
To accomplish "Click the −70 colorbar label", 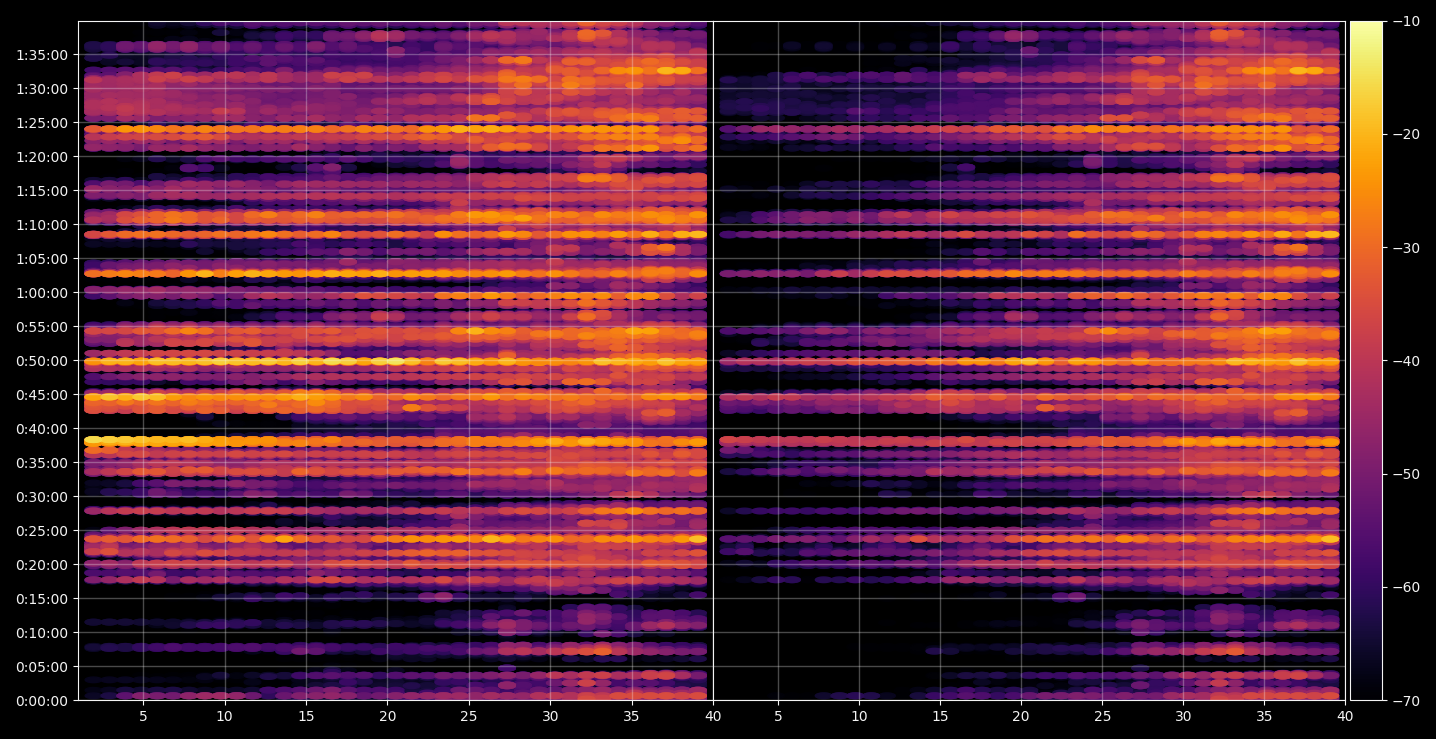I will click(1406, 701).
